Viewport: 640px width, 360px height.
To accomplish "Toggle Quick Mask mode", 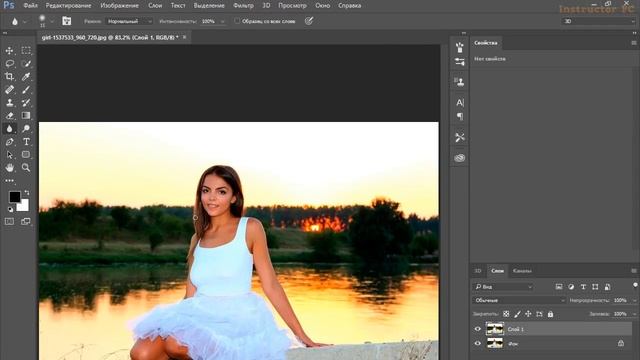I will [x=9, y=221].
